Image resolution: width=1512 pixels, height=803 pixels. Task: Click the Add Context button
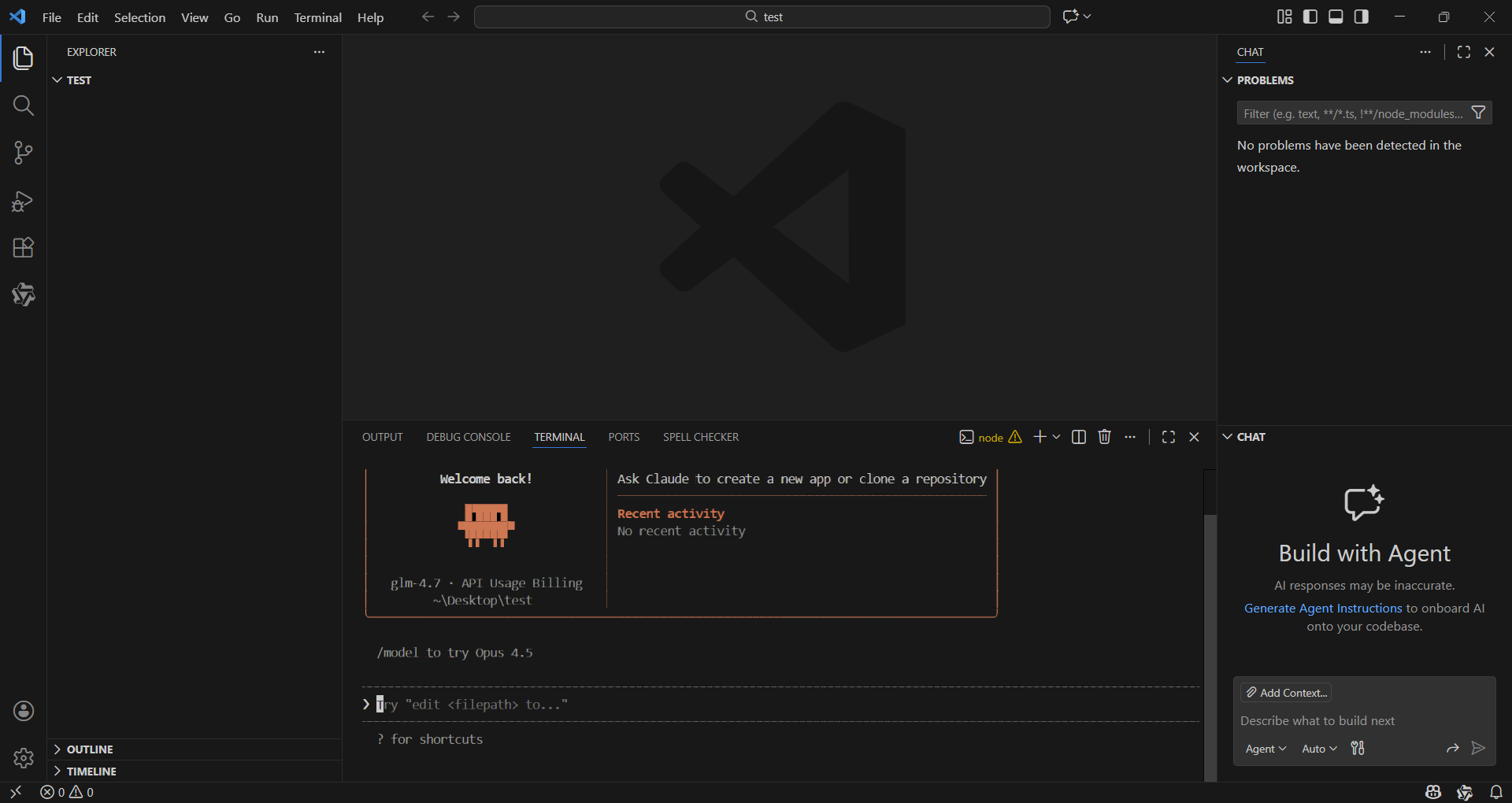[1286, 693]
